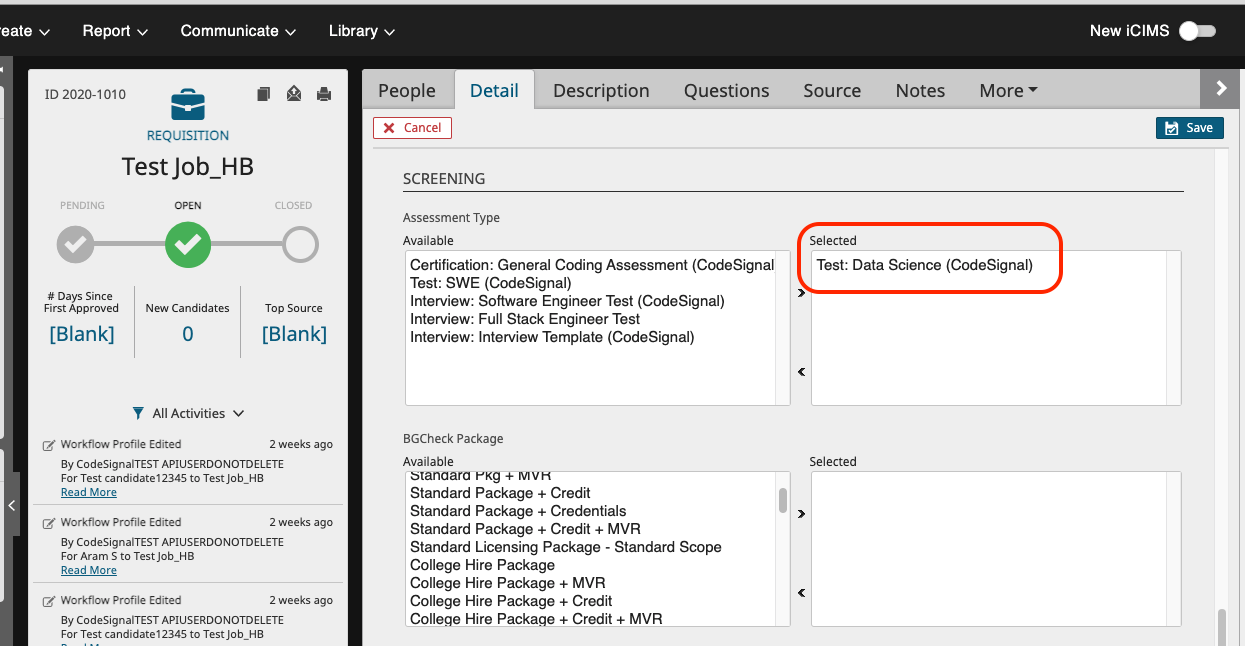Select the Detail tab
Viewport: 1245px width, 646px height.
click(x=494, y=90)
